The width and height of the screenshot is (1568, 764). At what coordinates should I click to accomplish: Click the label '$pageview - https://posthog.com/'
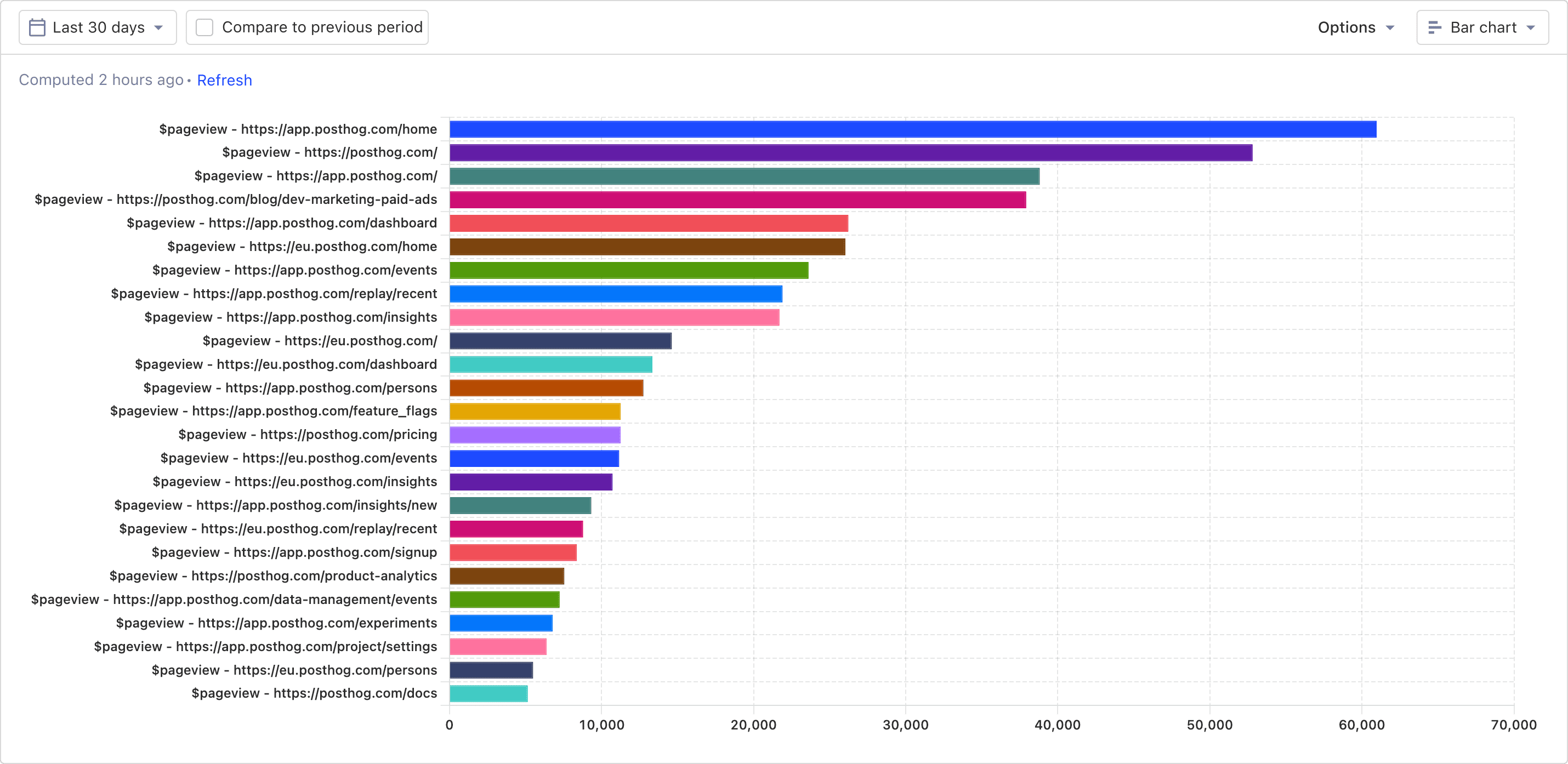tap(329, 153)
